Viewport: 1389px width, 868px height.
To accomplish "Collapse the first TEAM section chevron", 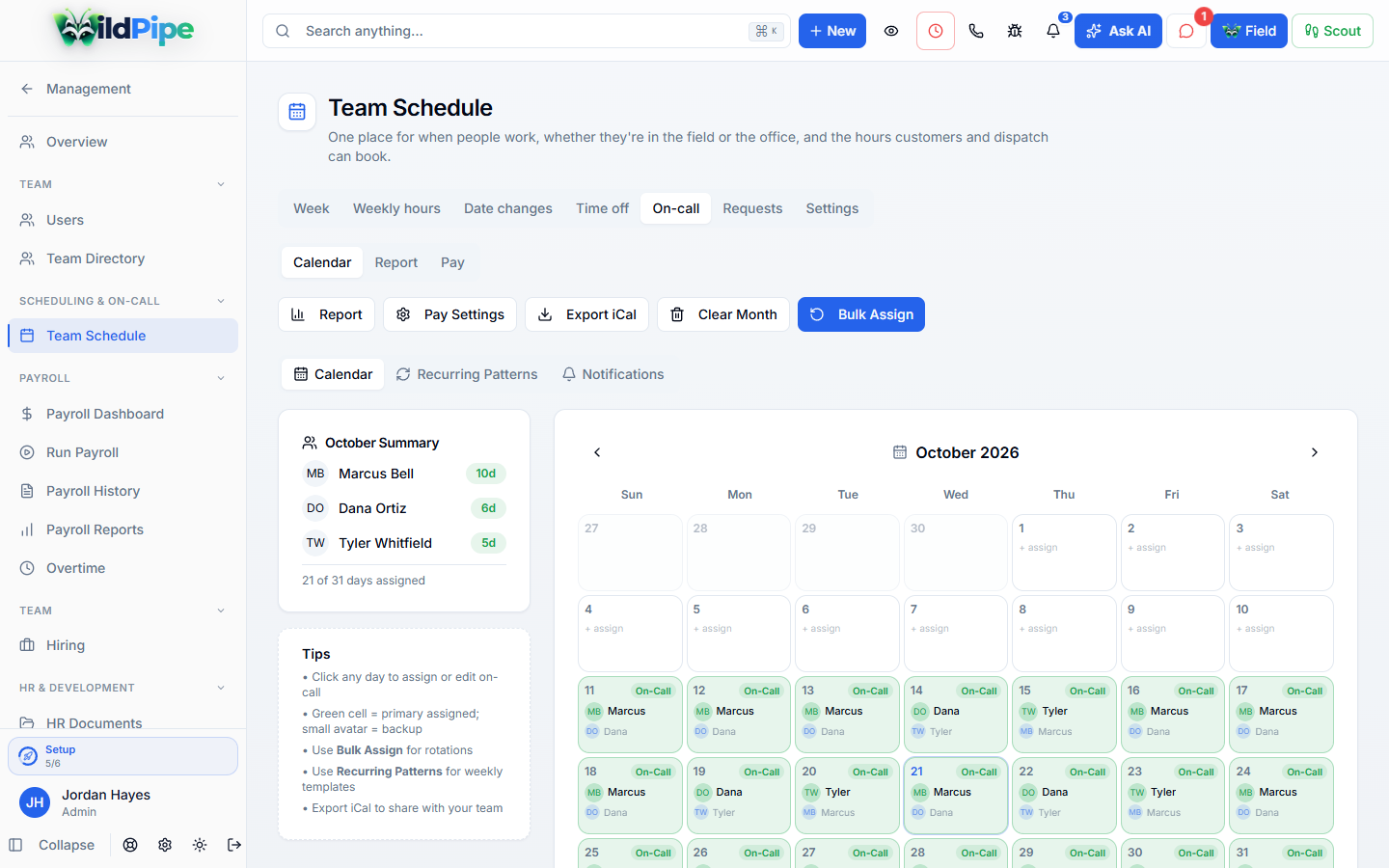I will [x=221, y=184].
